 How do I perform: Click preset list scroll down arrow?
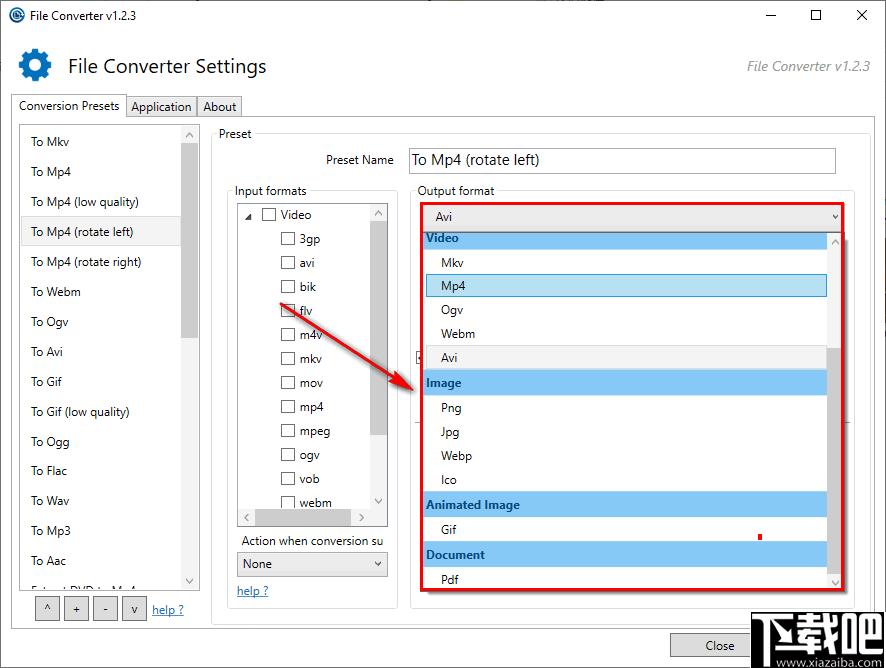189,581
